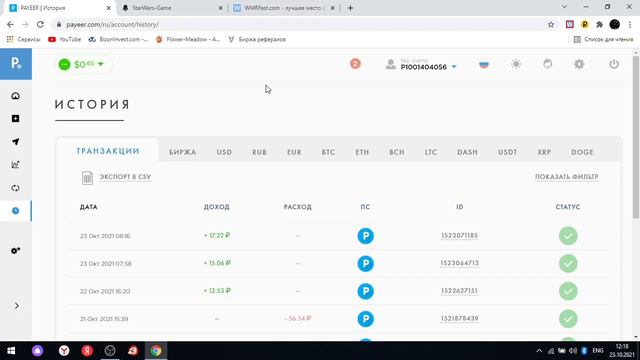Click ПОКАЗАТЬ ФИЛЬТР link
Viewport: 640px width, 360px height.
tap(567, 177)
